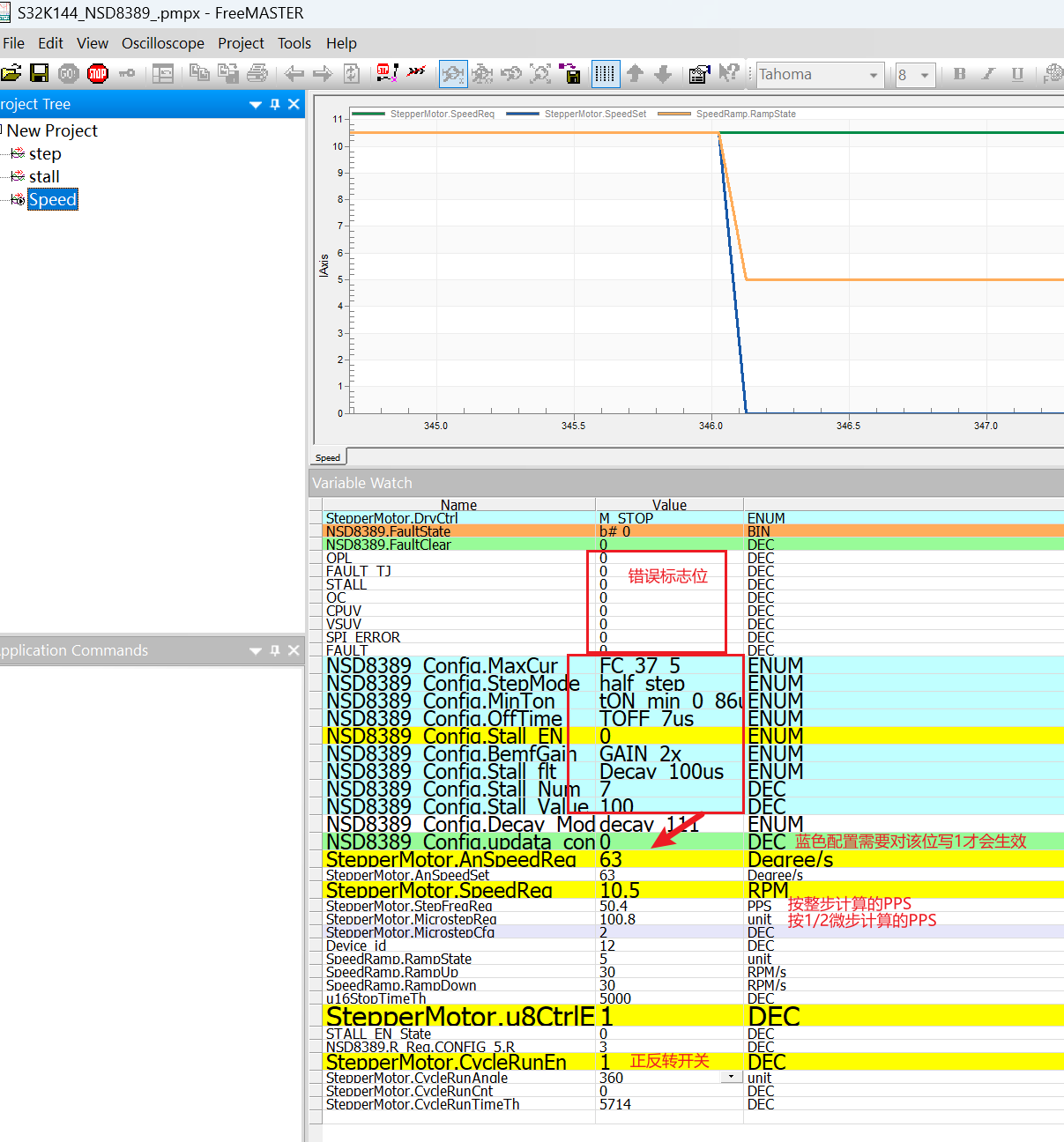This screenshot has width=1064, height=1142.
Task: Click the move-up arrow icon
Action: coord(635,74)
